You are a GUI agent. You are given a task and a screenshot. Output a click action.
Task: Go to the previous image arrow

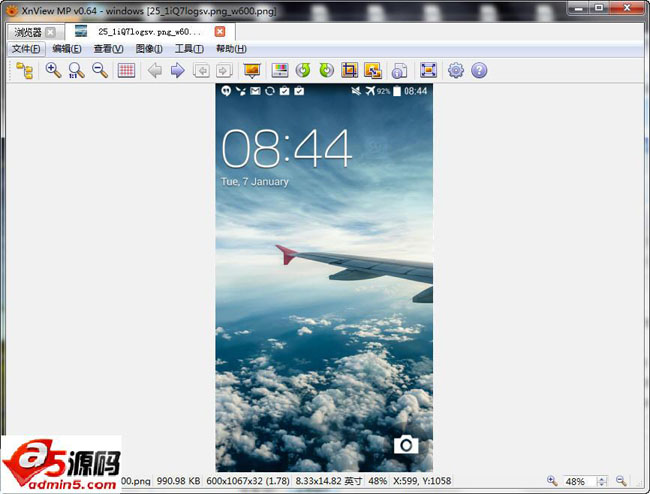click(x=155, y=70)
